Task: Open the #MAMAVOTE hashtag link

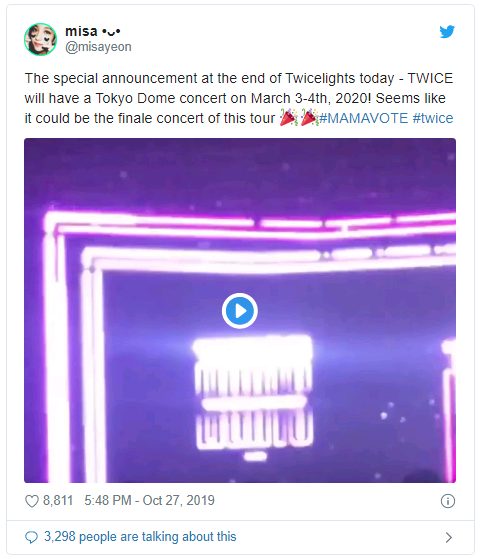Action: pos(363,118)
